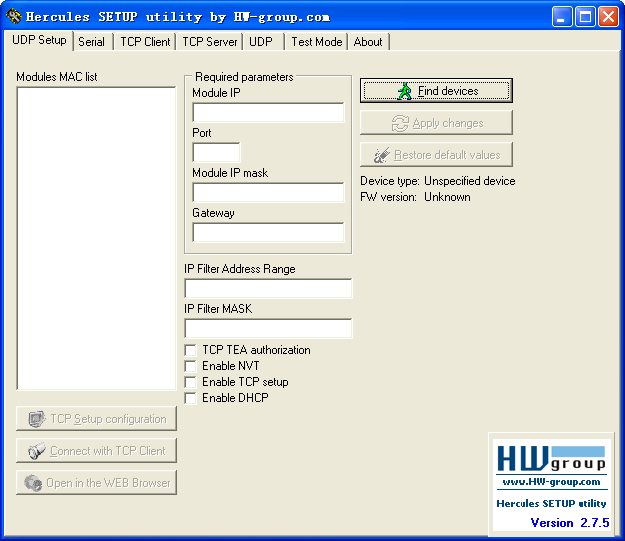Maximize the Hercules window
The width and height of the screenshot is (625, 541).
585,17
